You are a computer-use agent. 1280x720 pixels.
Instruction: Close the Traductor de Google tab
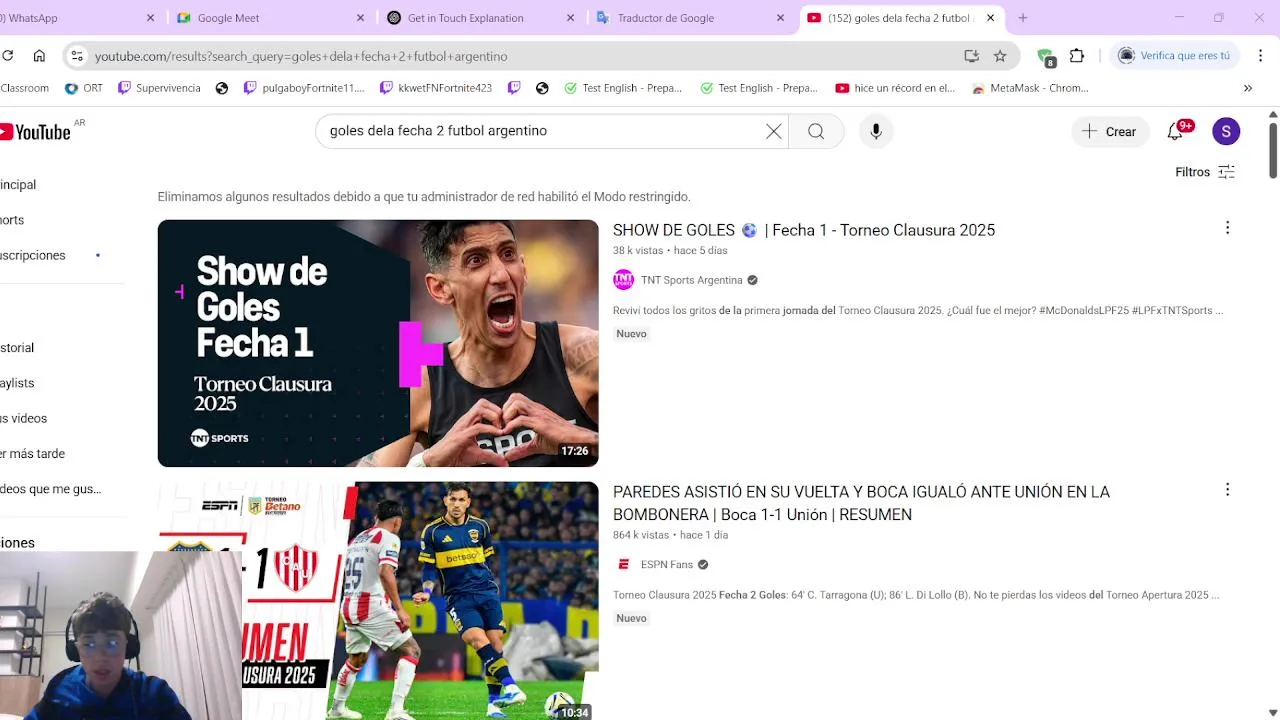coord(781,18)
